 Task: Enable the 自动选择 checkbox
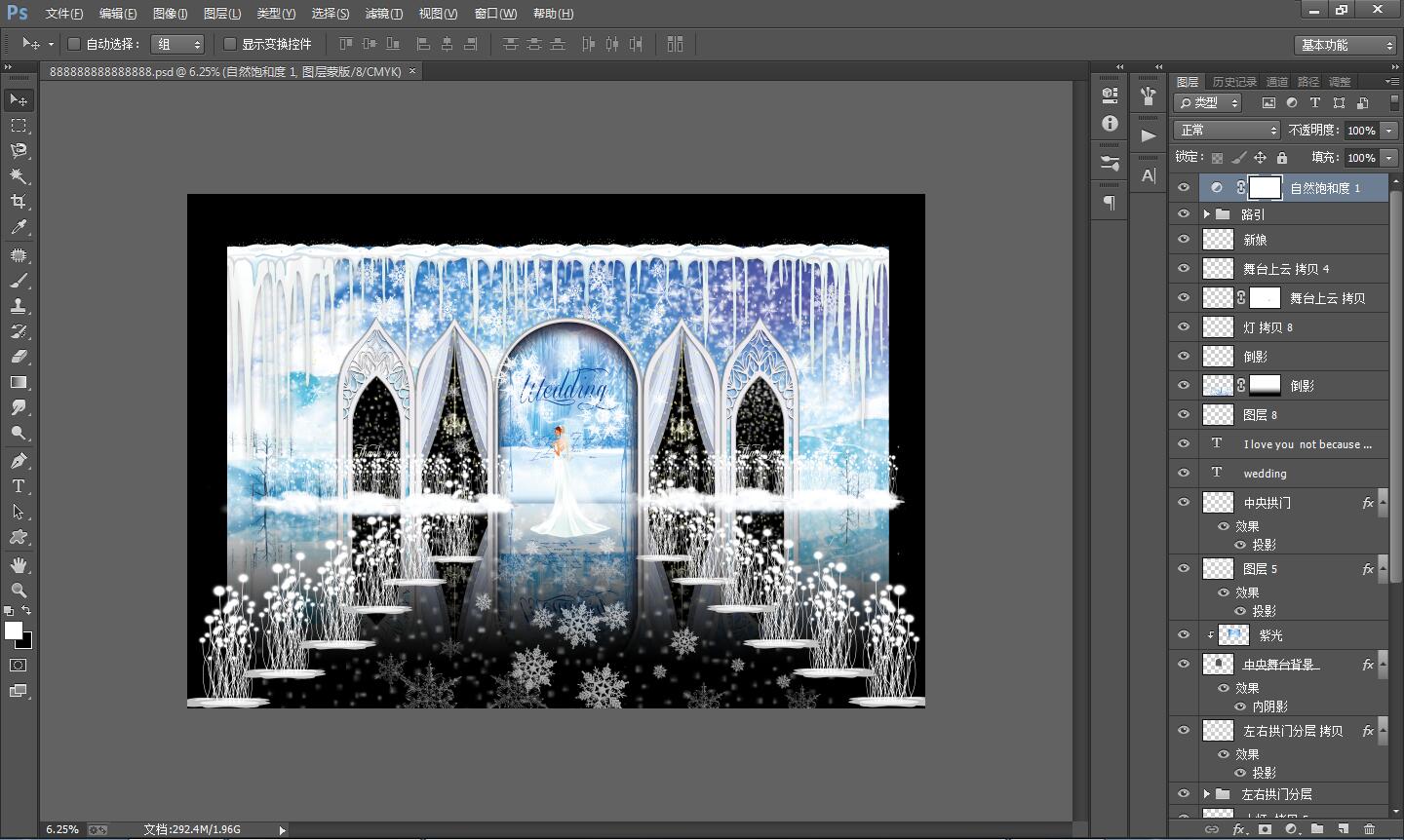point(73,44)
